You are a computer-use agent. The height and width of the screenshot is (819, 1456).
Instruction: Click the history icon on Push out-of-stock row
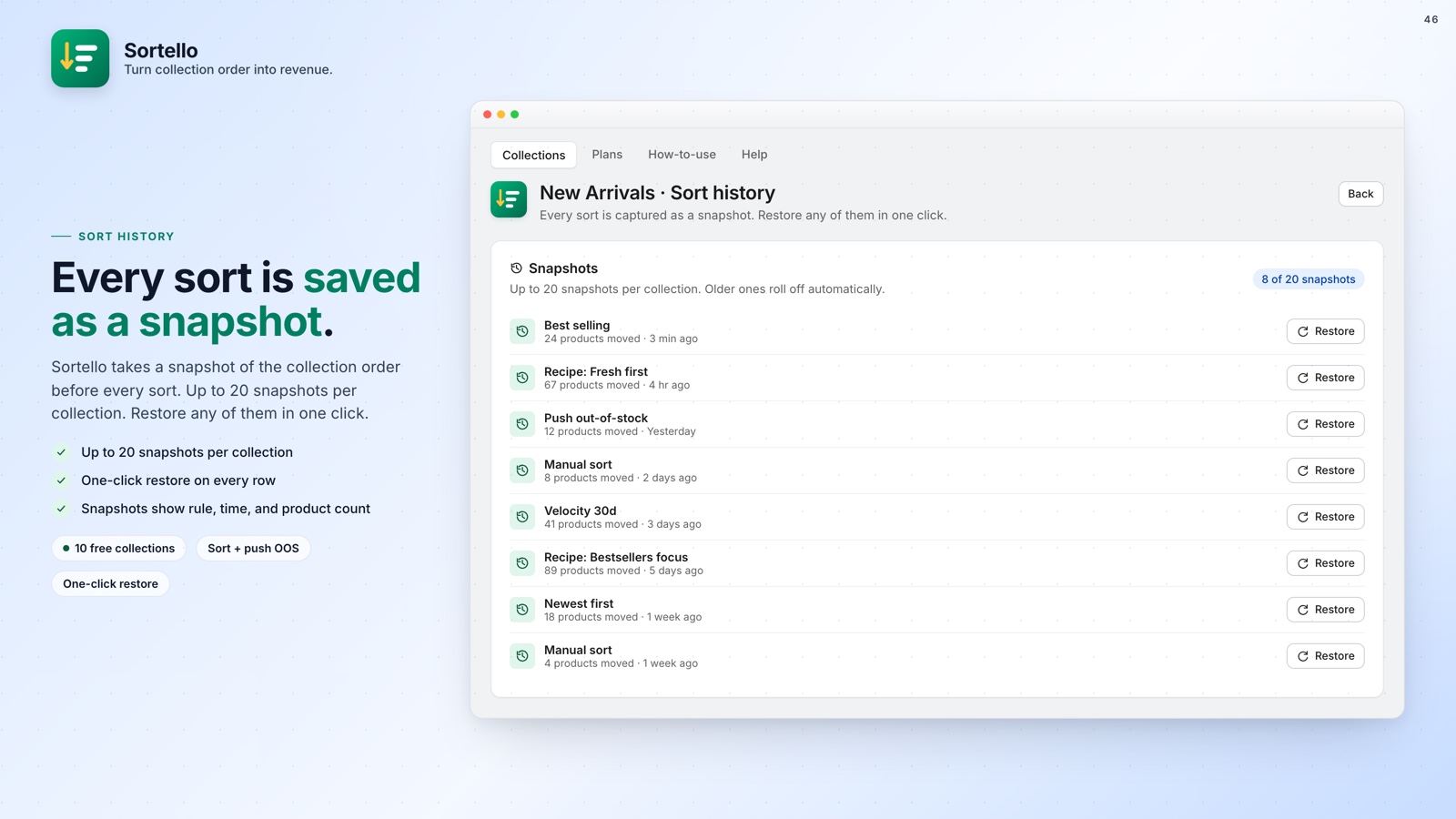coord(522,424)
